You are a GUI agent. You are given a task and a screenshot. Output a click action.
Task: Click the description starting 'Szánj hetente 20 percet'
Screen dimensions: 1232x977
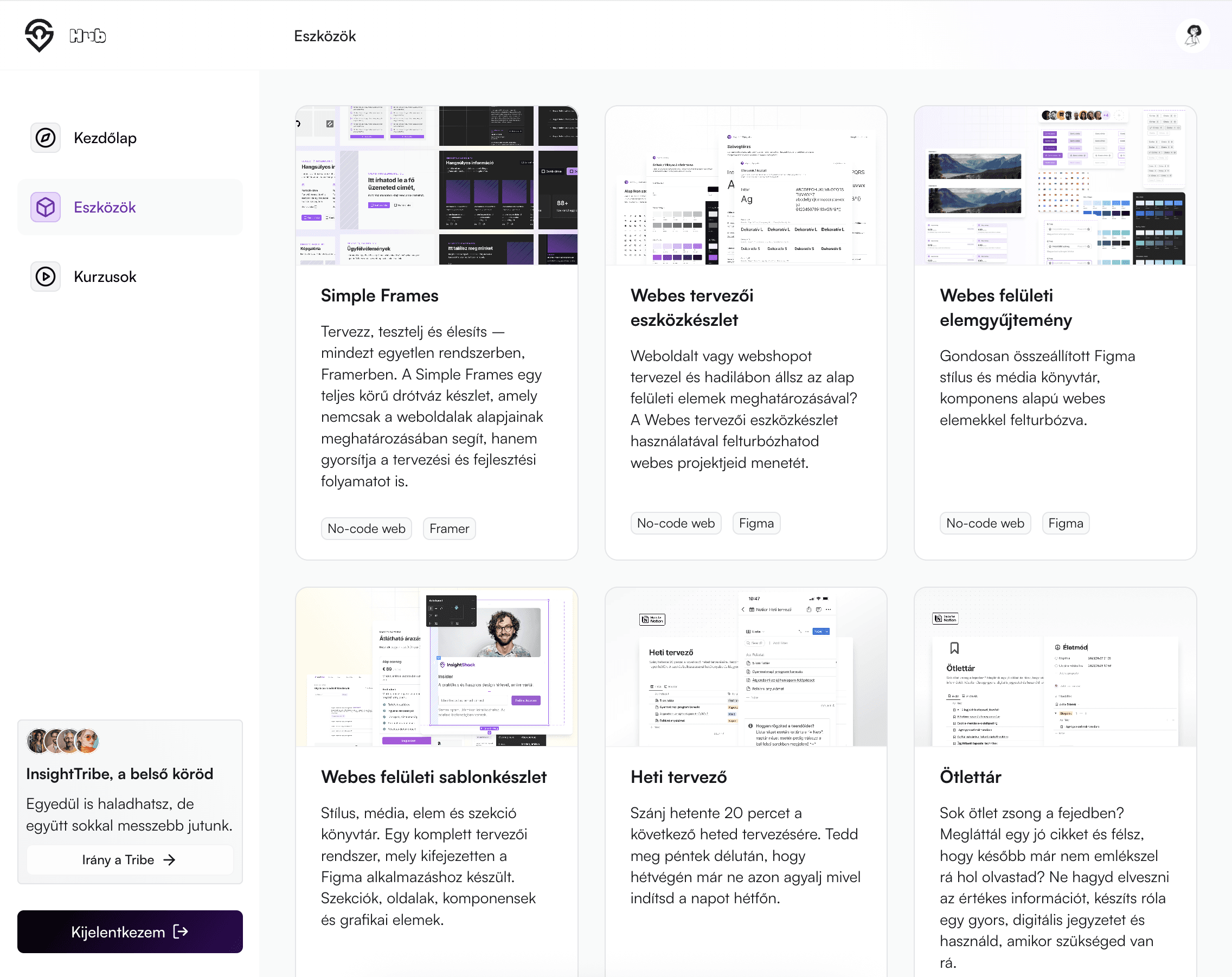pyautogui.click(x=745, y=856)
